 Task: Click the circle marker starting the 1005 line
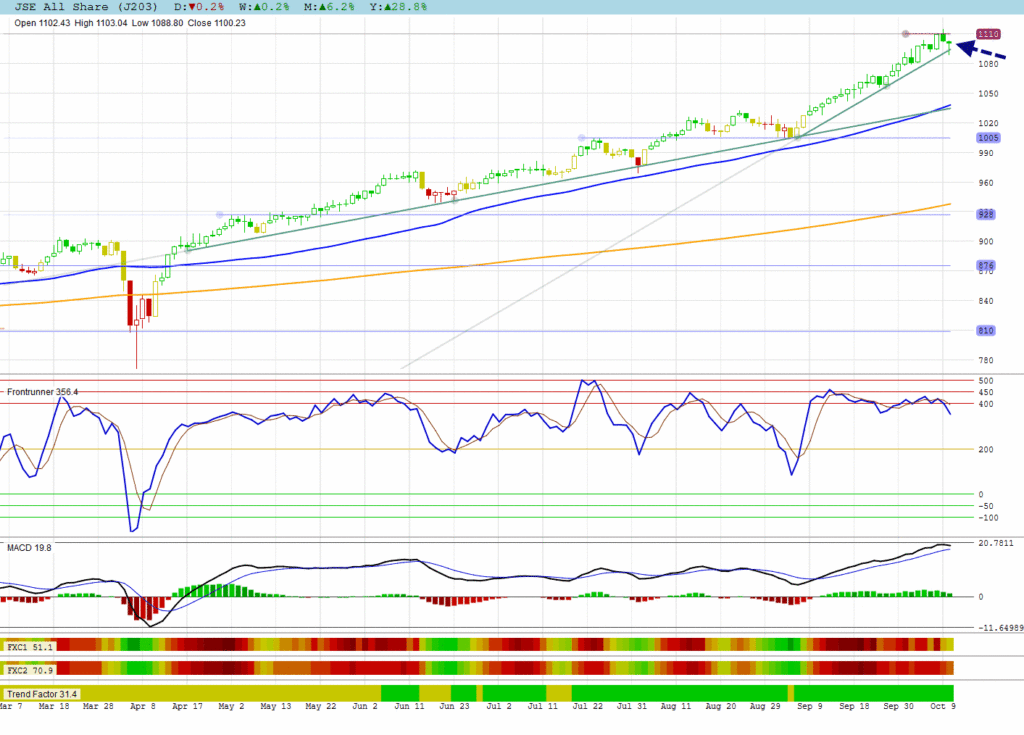(x=580, y=138)
